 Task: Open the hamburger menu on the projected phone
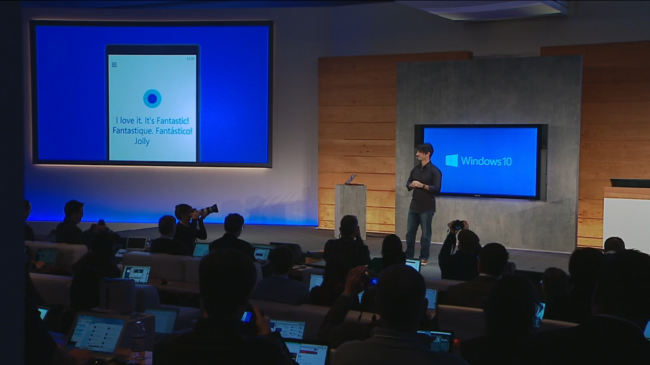coord(114,65)
